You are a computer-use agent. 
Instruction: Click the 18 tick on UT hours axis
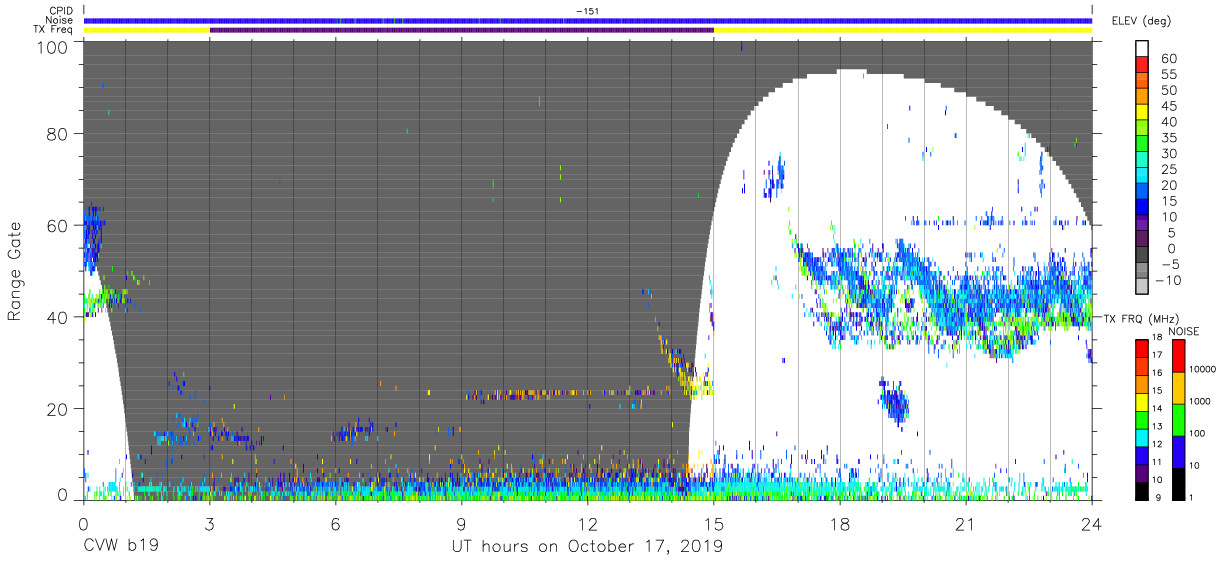pyautogui.click(x=840, y=524)
